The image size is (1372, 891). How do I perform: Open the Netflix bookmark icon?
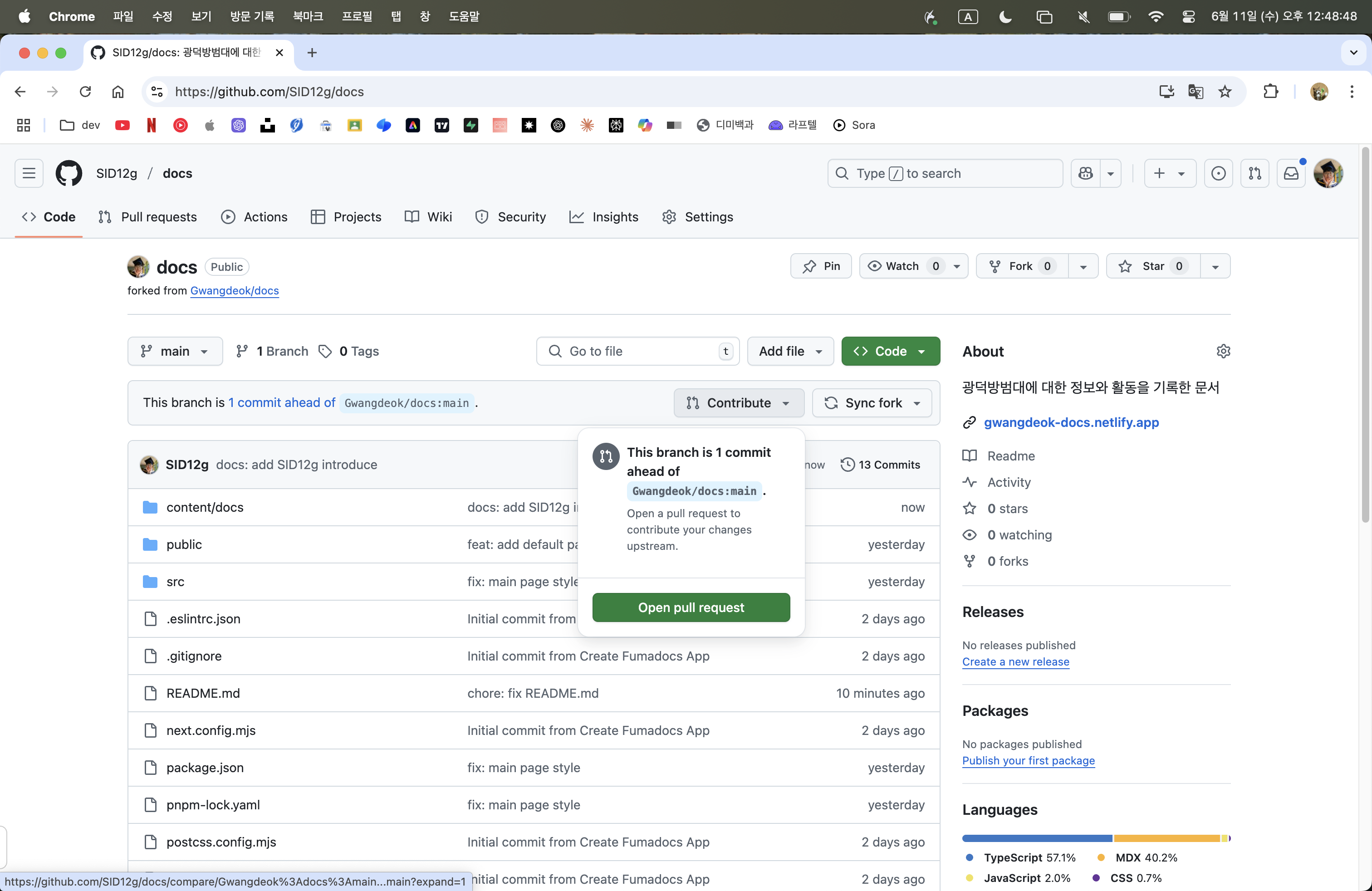click(152, 125)
